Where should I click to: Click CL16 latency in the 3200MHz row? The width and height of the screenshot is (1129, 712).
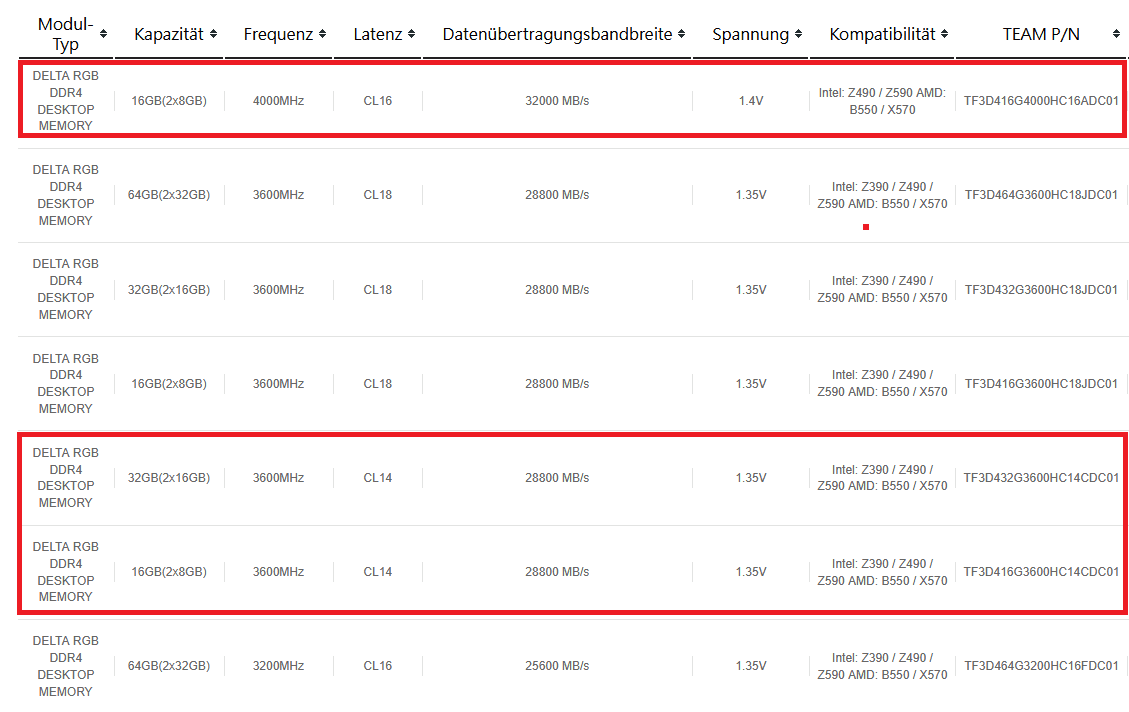[377, 666]
